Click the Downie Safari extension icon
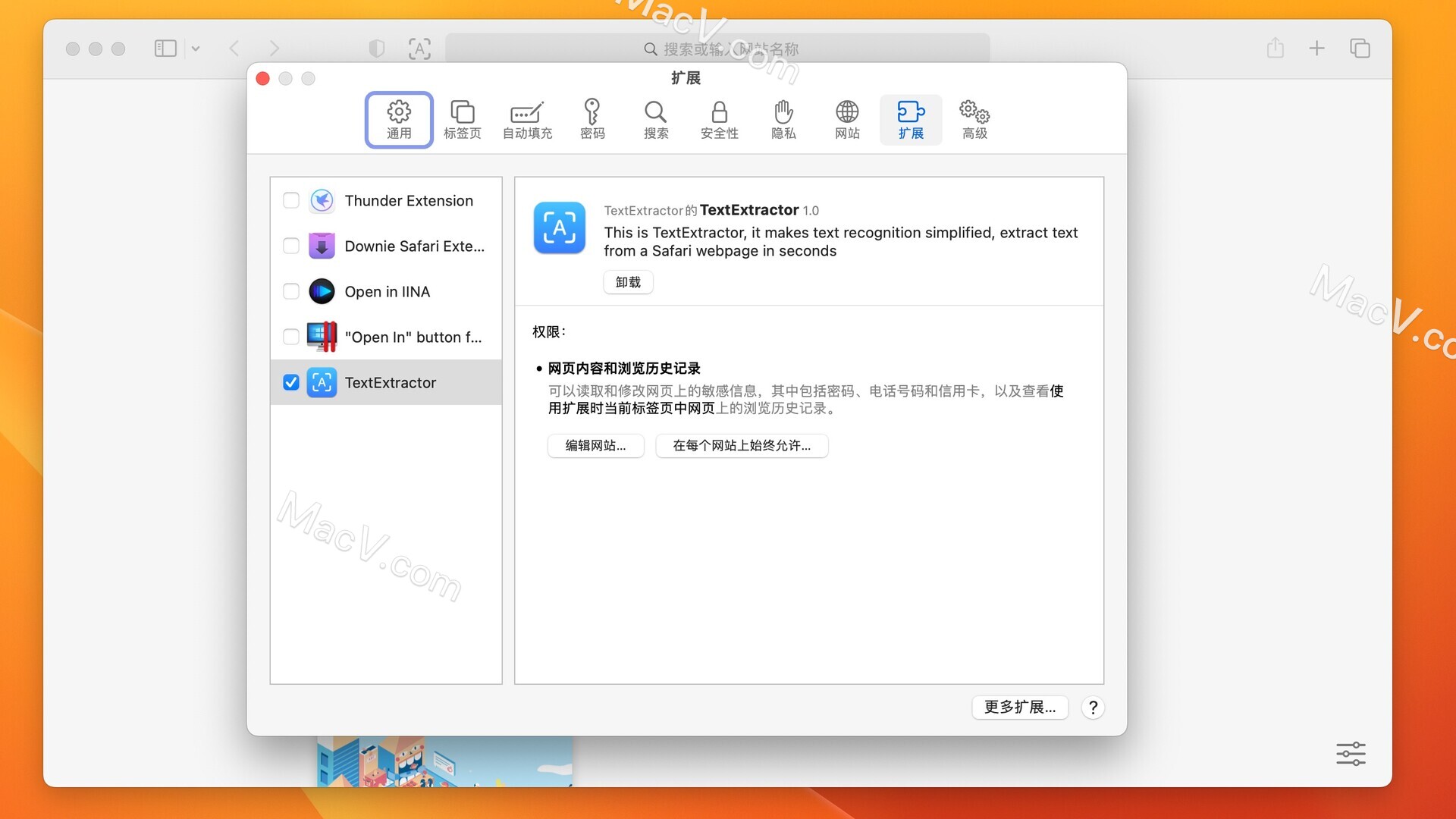 [322, 246]
